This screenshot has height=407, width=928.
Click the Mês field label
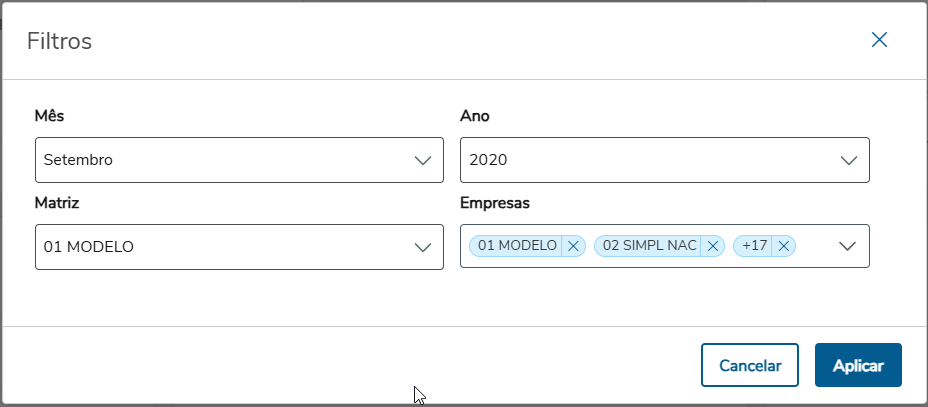click(x=49, y=116)
